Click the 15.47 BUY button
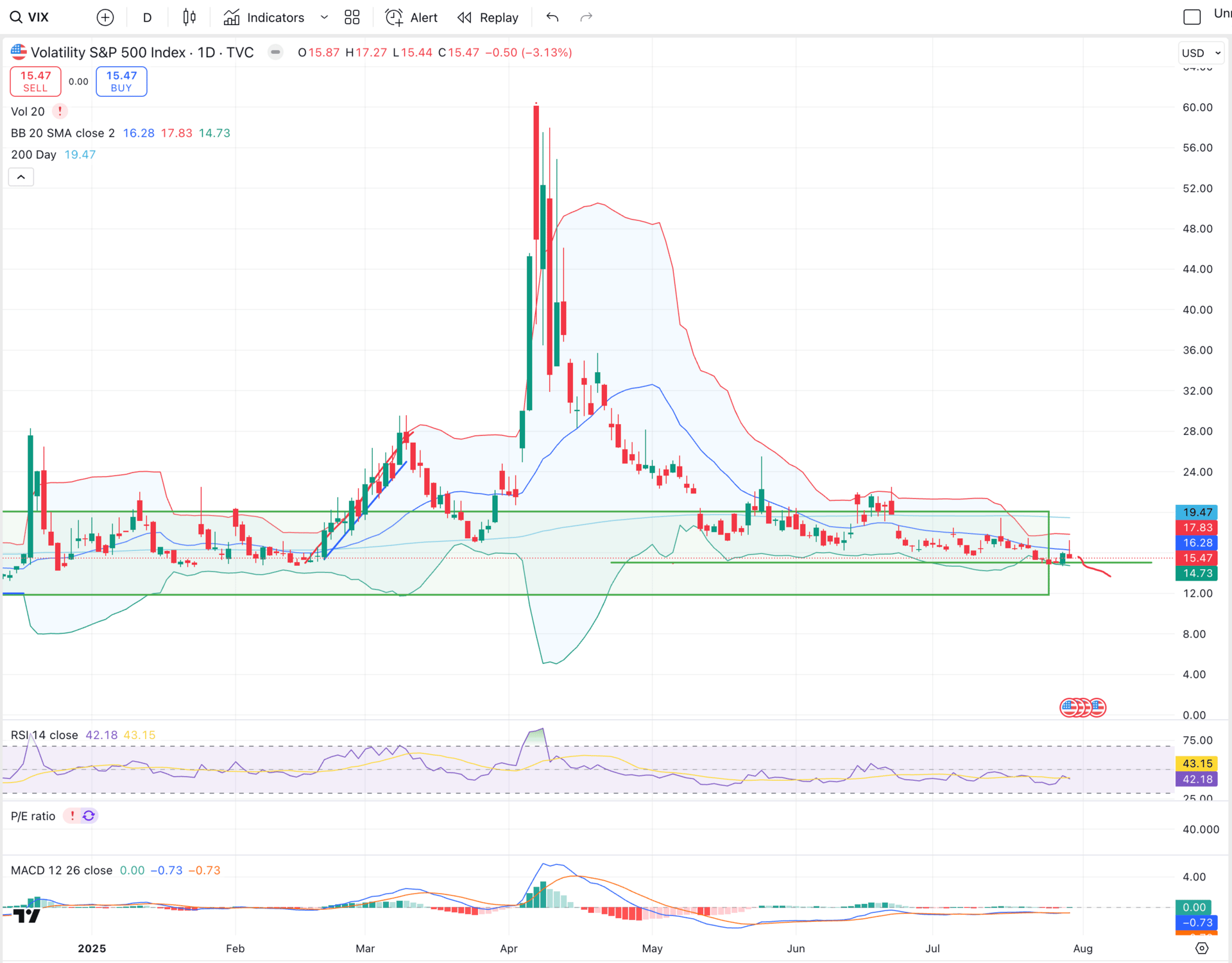The image size is (1232, 963). coord(121,81)
